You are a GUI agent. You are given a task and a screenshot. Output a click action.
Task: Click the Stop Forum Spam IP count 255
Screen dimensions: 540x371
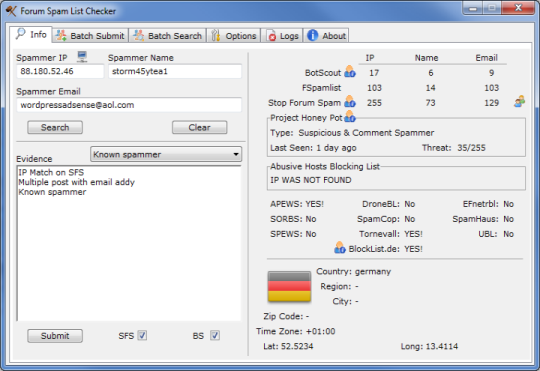pos(374,103)
